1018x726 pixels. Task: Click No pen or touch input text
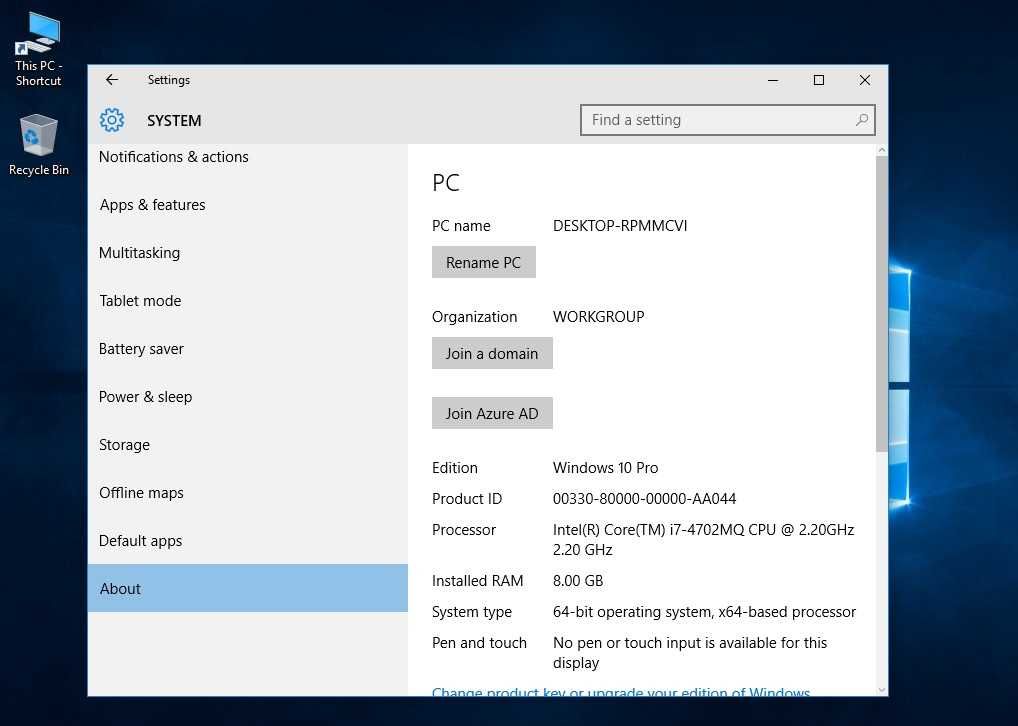click(689, 653)
